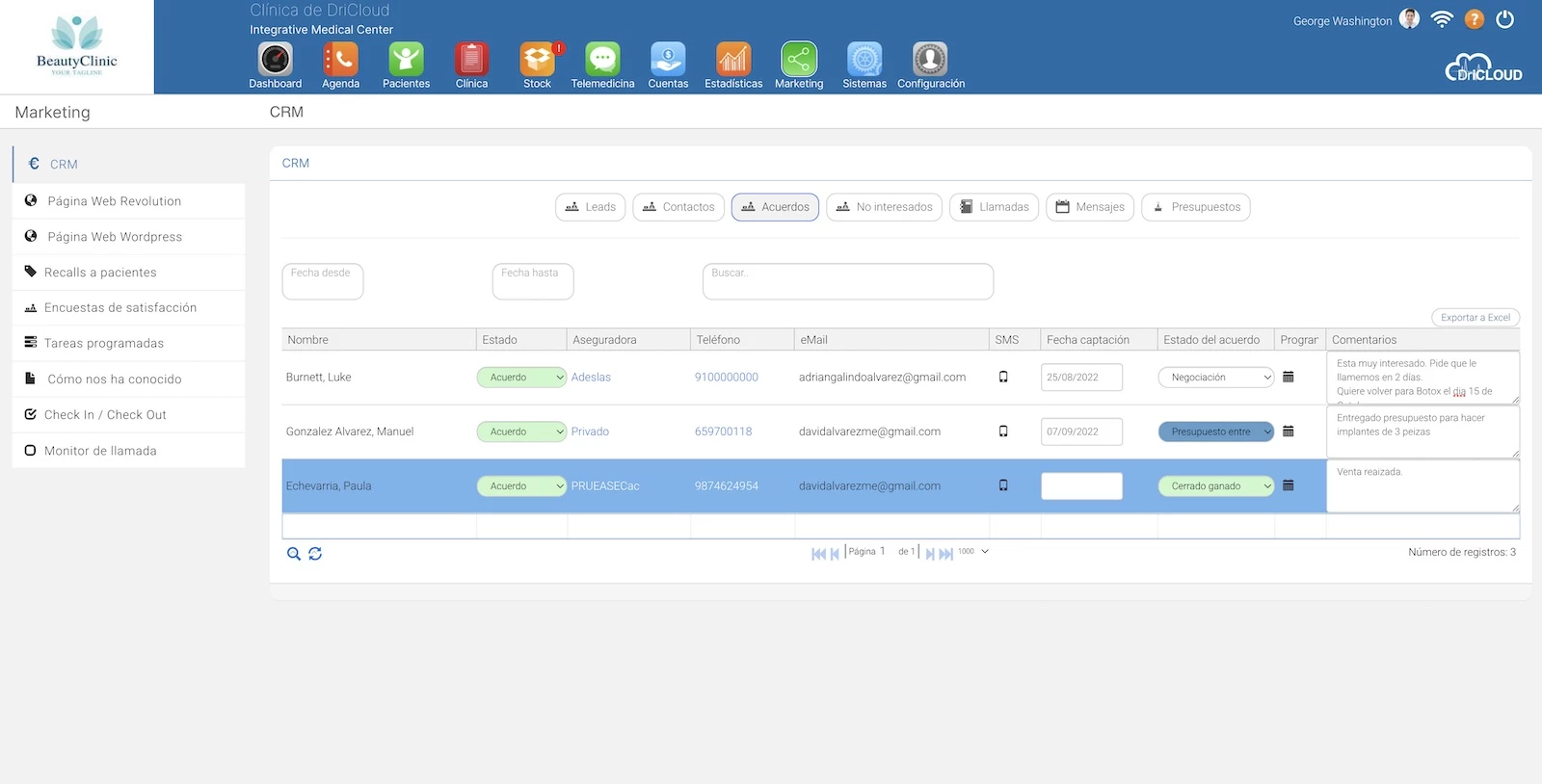Click George Washington's avatar picture
This screenshot has width=1542, height=784.
pyautogui.click(x=1409, y=19)
